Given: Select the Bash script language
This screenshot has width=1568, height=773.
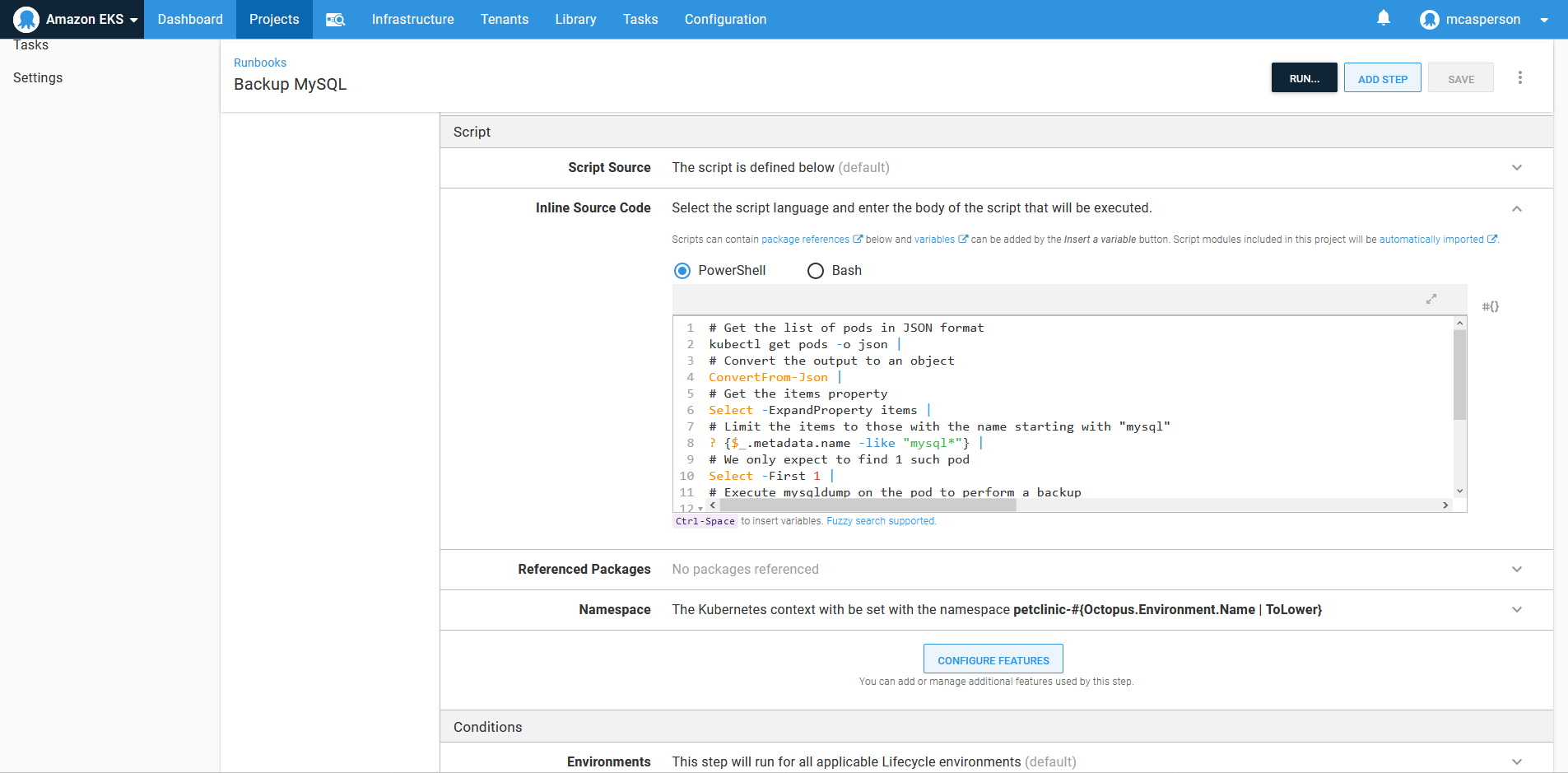Looking at the screenshot, I should point(816,271).
